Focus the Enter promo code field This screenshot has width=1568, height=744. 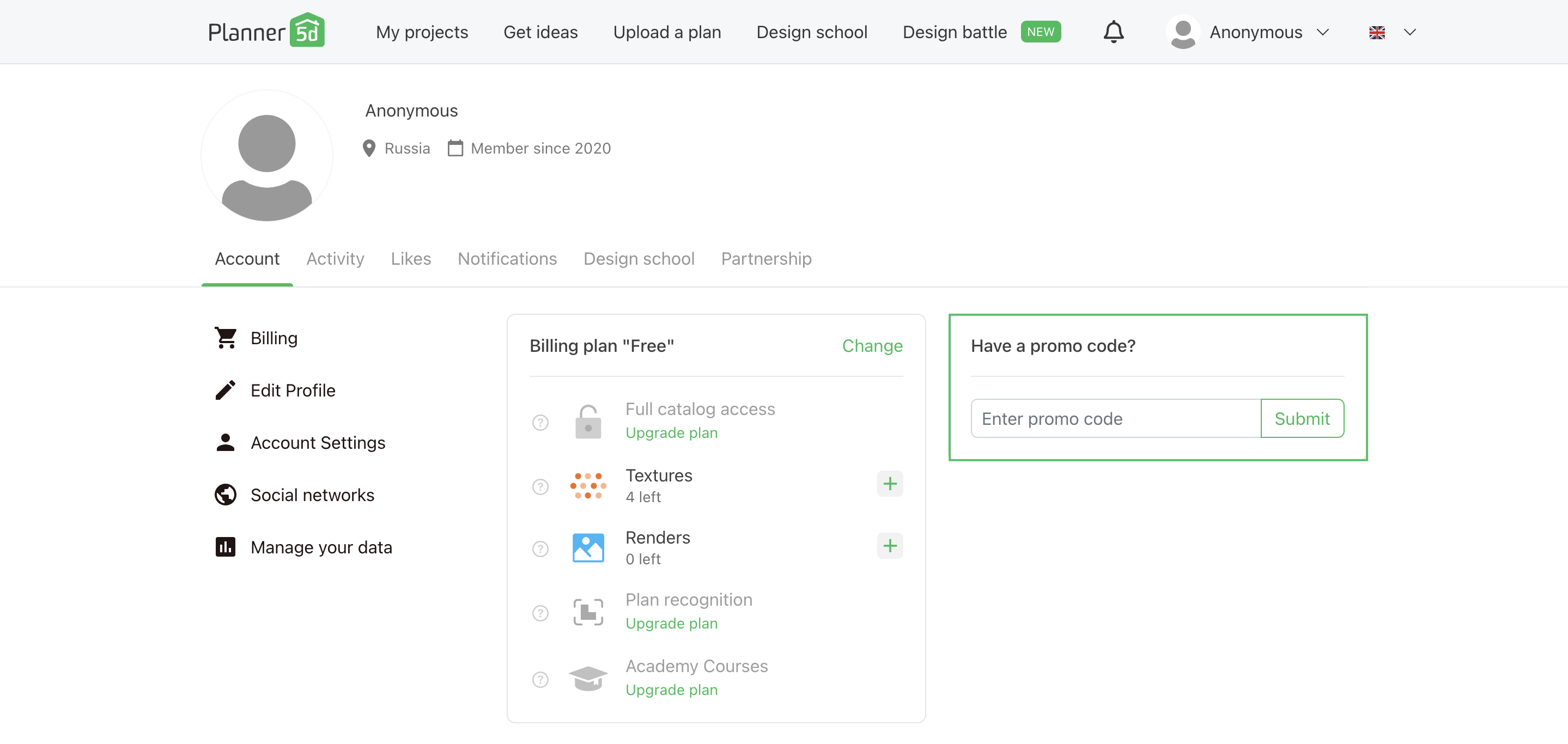pyautogui.click(x=1115, y=418)
